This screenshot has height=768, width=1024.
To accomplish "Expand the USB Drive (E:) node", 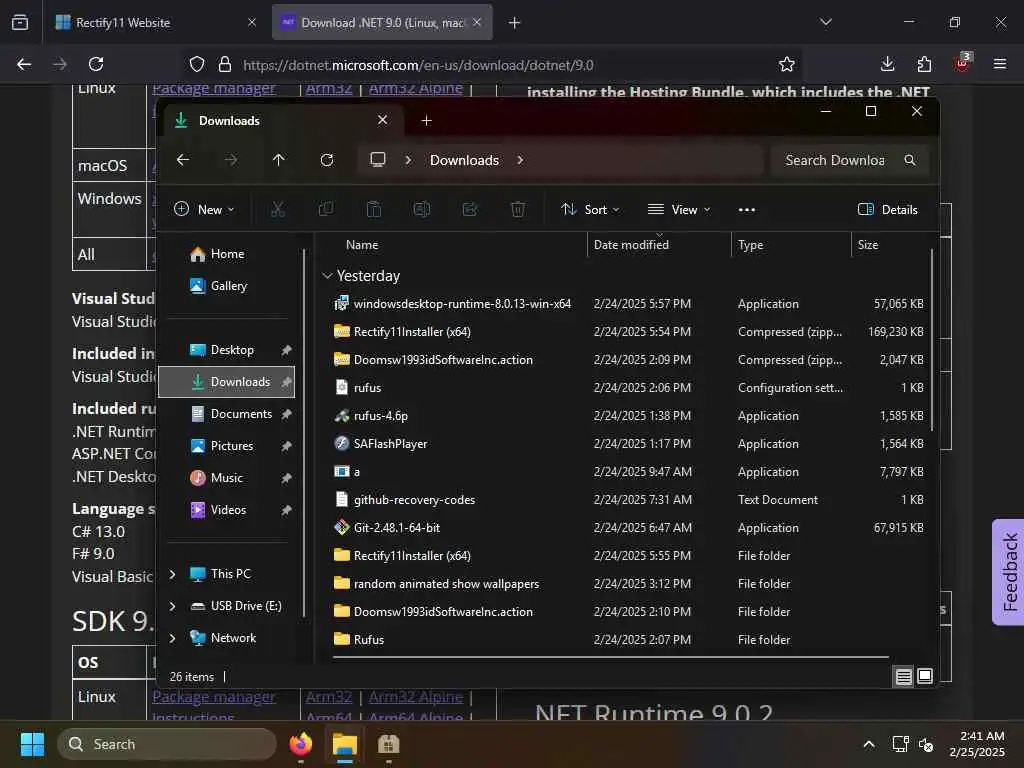I will point(172,606).
